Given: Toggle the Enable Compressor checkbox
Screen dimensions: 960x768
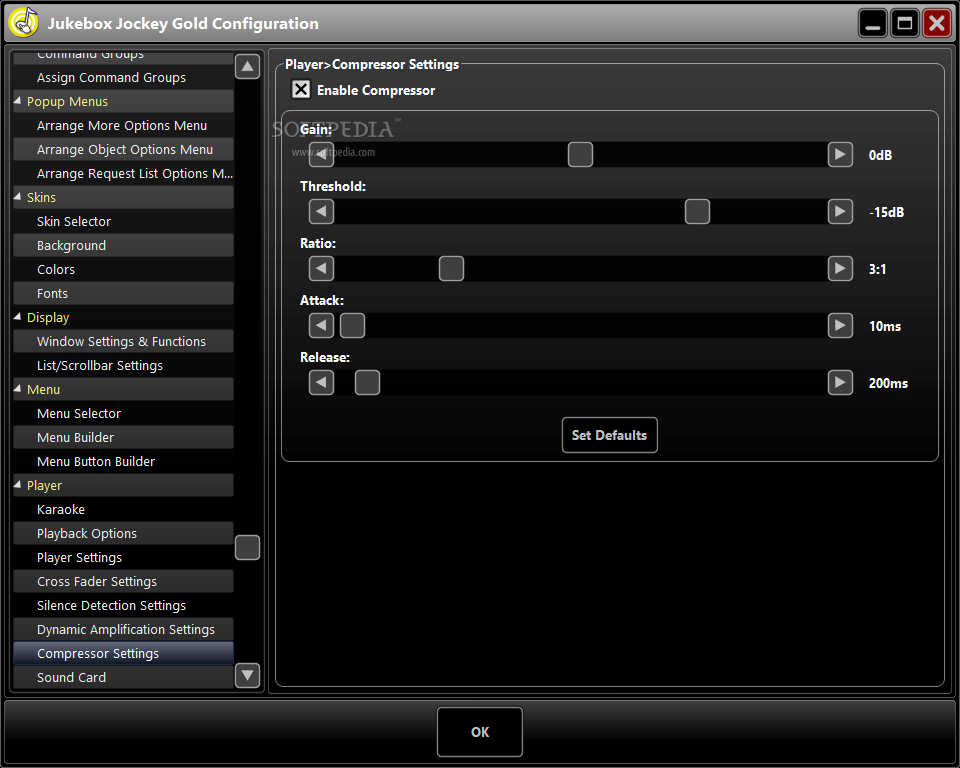Looking at the screenshot, I should 301,89.
